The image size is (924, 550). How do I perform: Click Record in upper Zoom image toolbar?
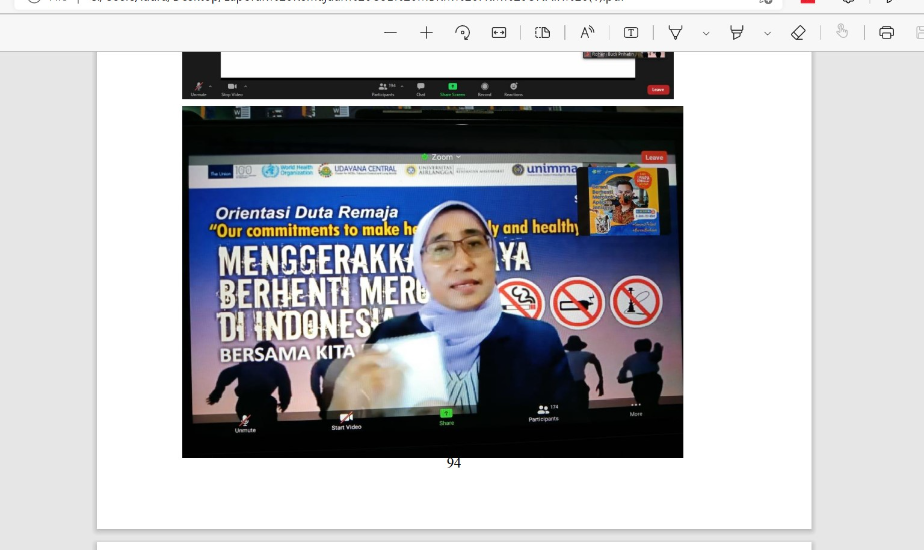tap(484, 90)
